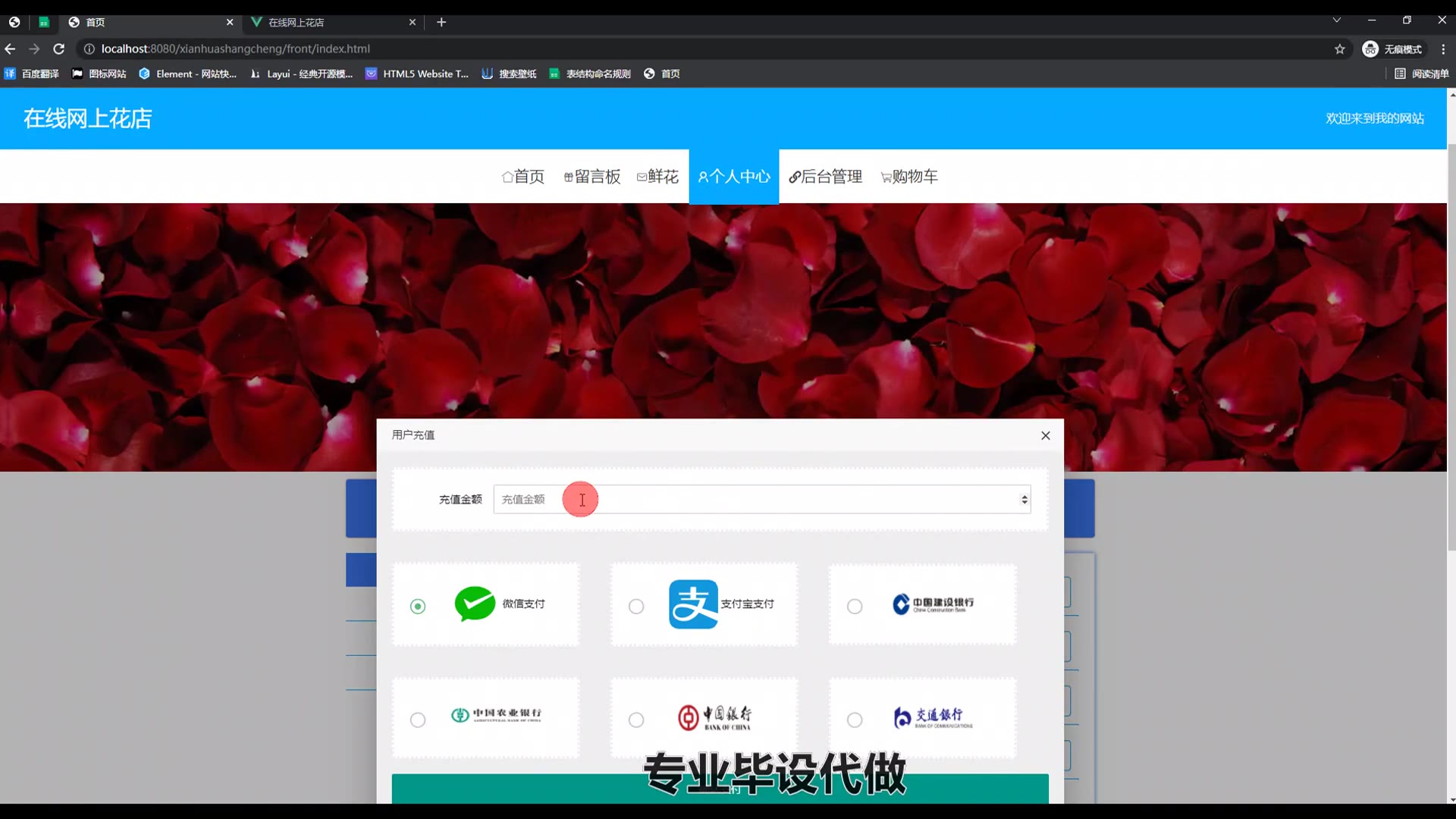This screenshot has width=1456, height=819.
Task: Select the Alipay payment radio button
Action: [x=636, y=607]
